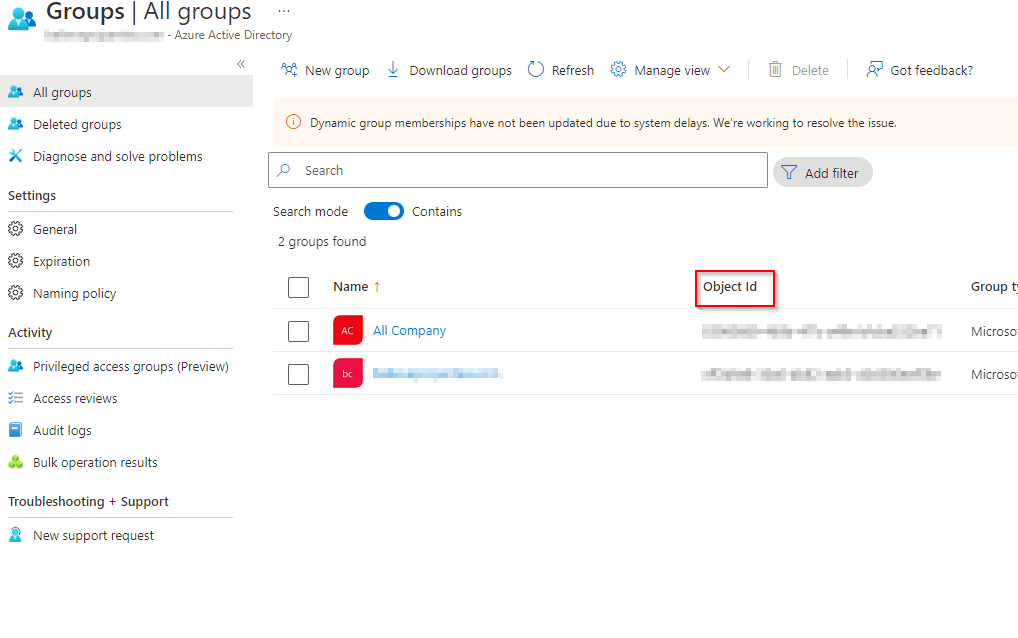The height and width of the screenshot is (638, 1018).
Task: Open the All Company group link
Action: click(410, 330)
